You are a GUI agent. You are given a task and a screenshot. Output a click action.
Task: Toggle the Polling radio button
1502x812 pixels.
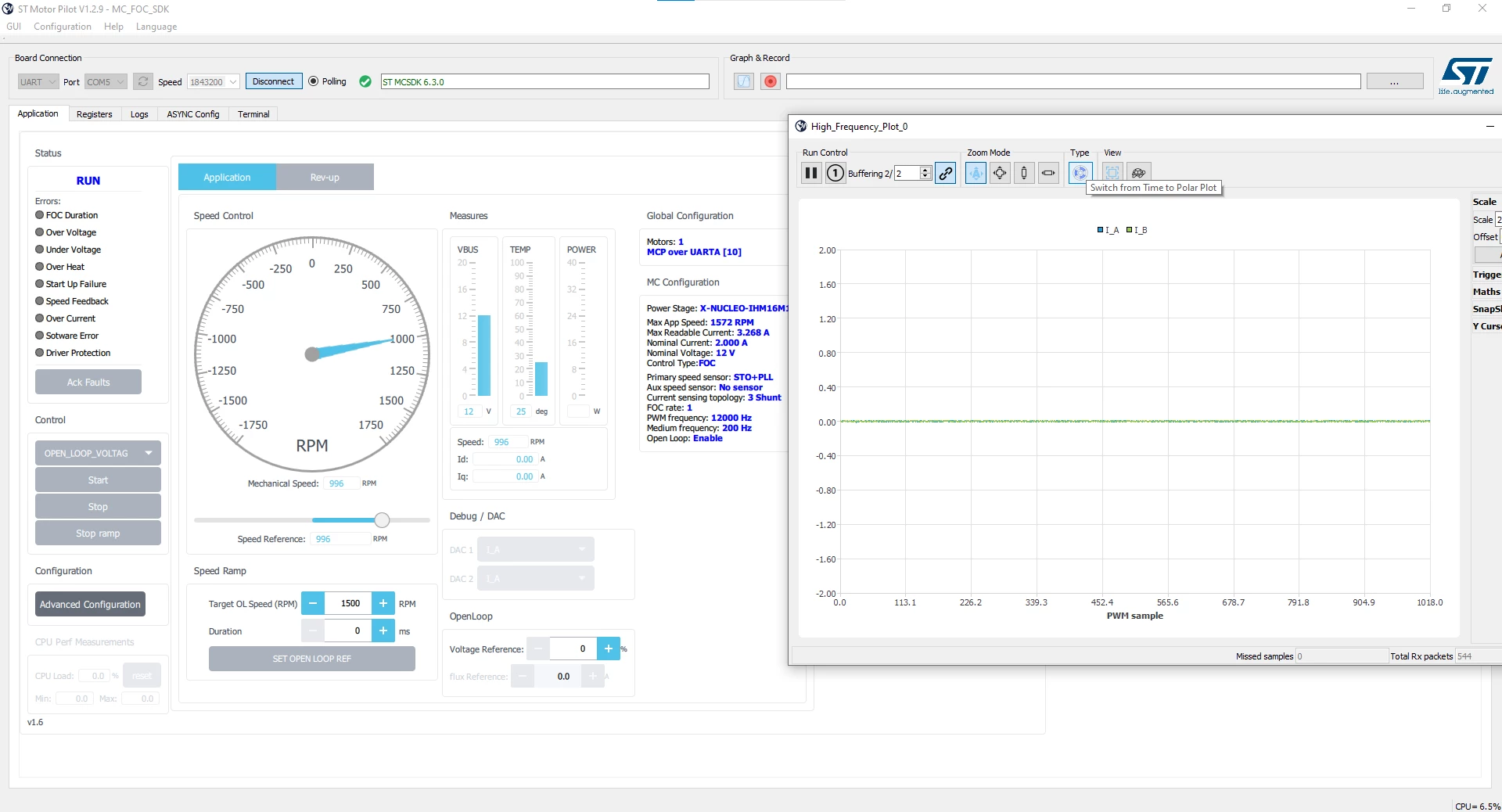[314, 81]
